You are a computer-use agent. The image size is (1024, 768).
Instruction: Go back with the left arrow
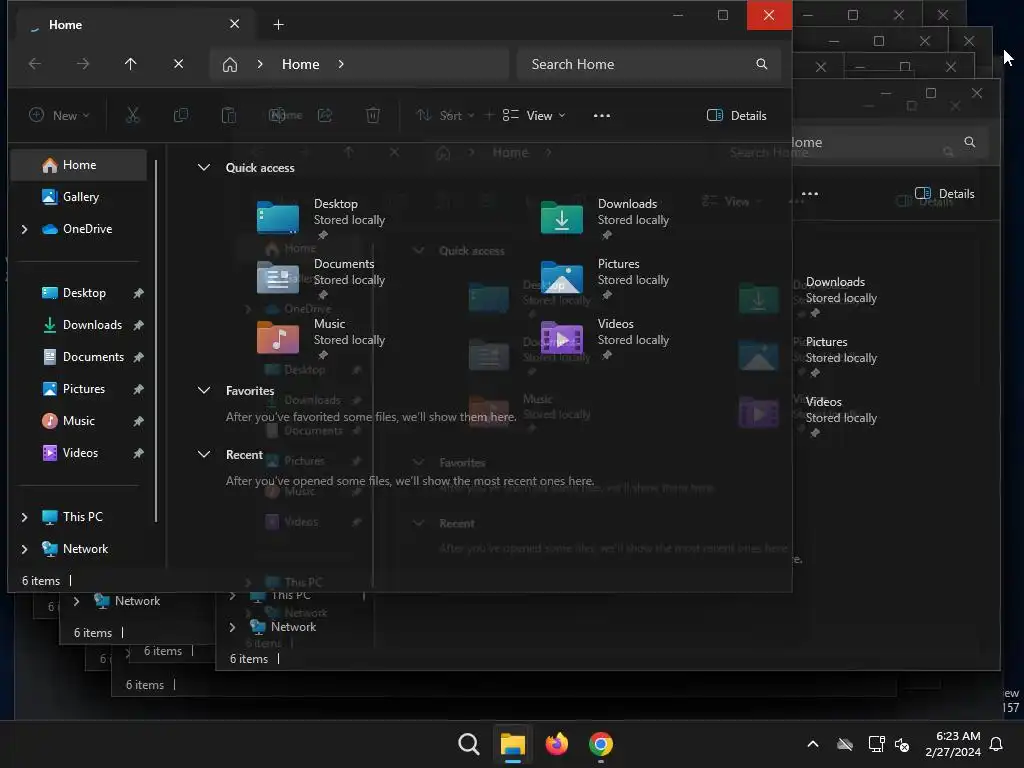click(35, 64)
